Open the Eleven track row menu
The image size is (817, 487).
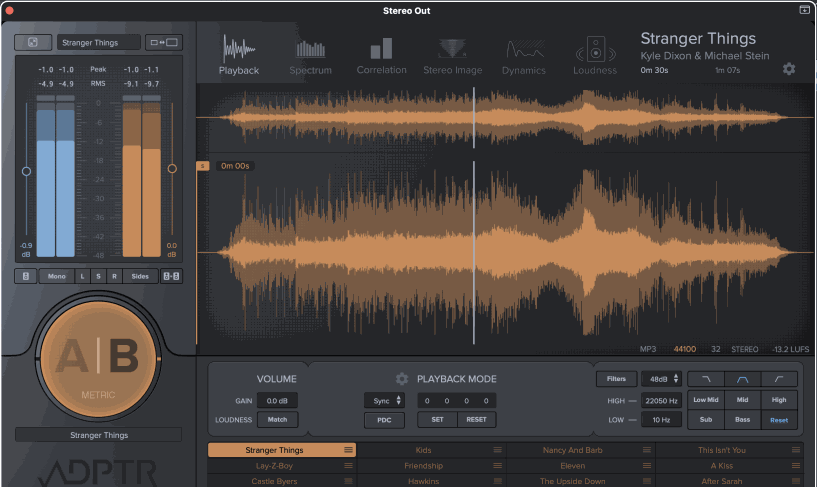click(647, 466)
